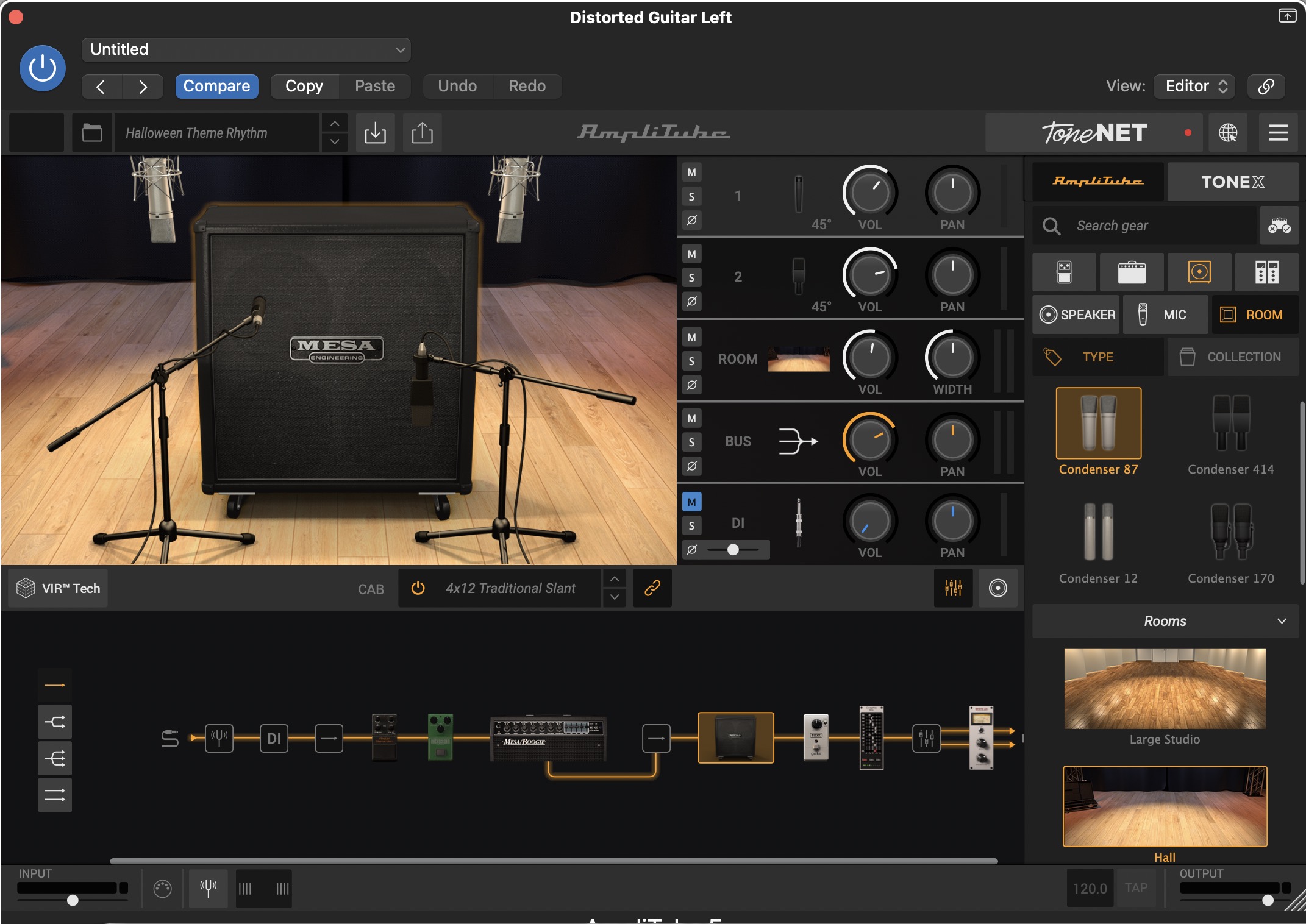Toggle the cabinet power button
The image size is (1306, 924).
418,588
